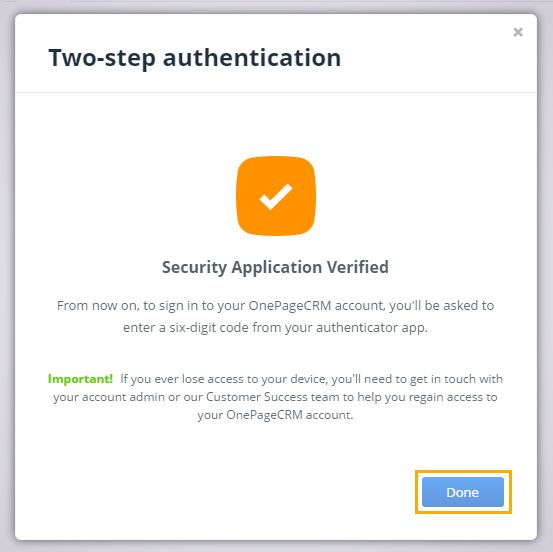Click the green Important! label
Screen dimensions: 553x552
coord(80,379)
